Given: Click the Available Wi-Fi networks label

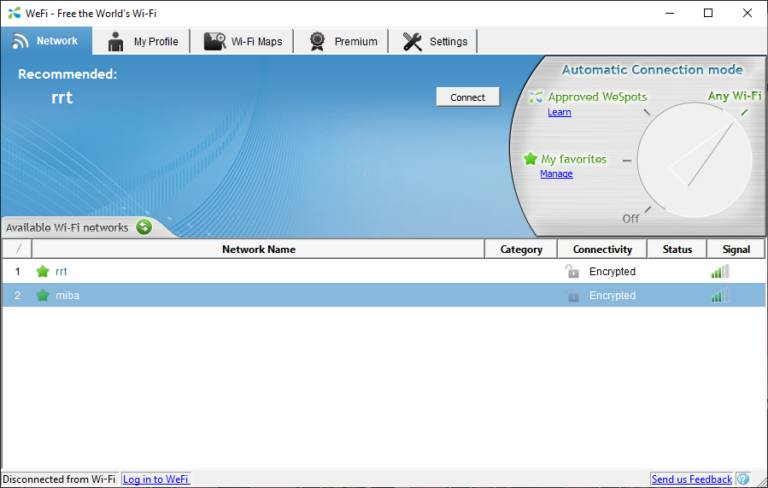Looking at the screenshot, I should (x=67, y=227).
